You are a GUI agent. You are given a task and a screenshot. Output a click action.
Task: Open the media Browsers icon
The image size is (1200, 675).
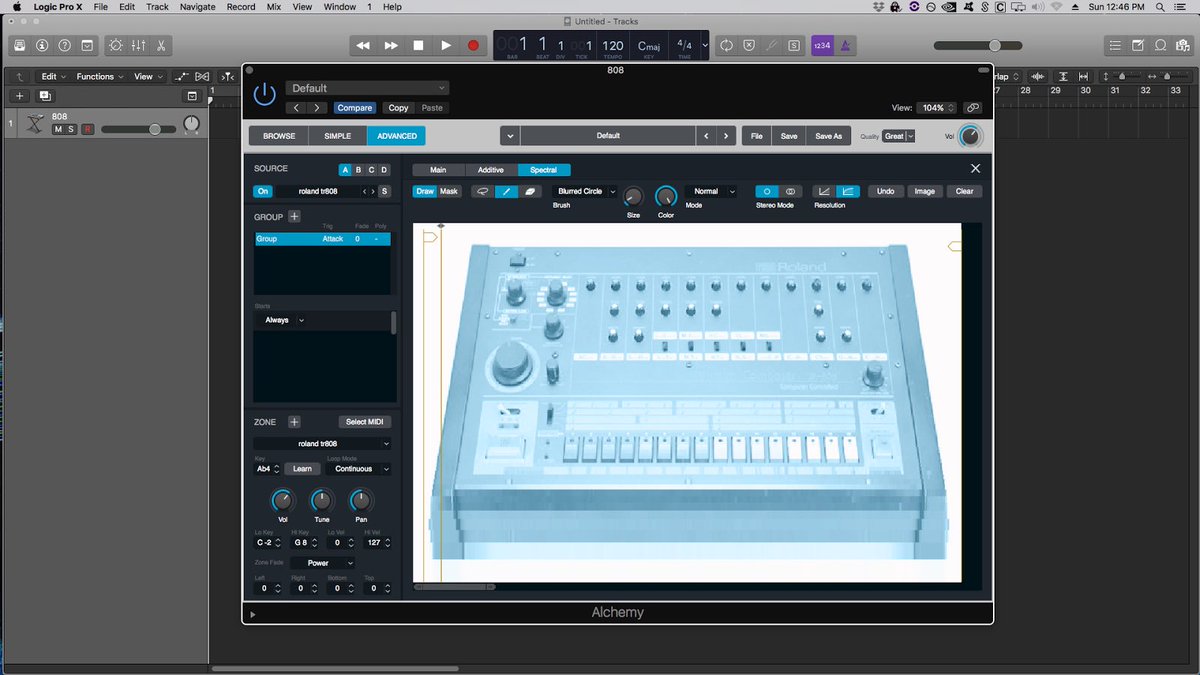1182,46
